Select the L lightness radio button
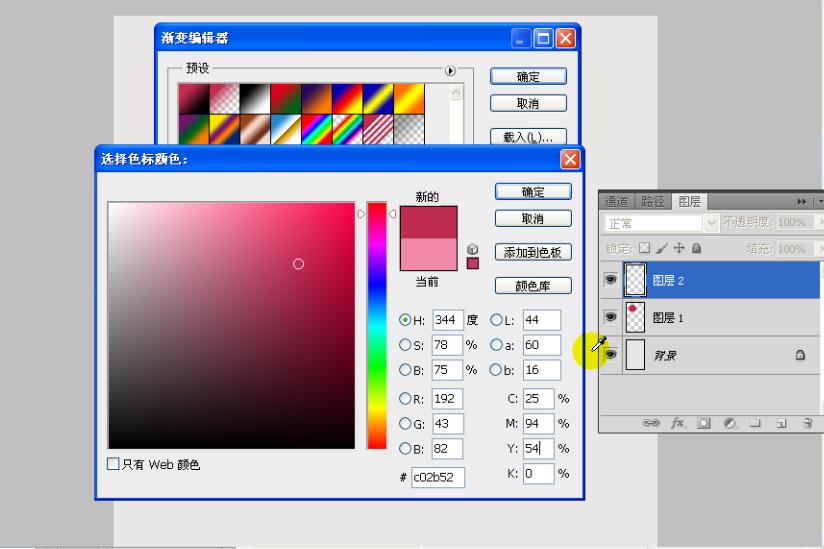This screenshot has height=549, width=824. (x=496, y=319)
